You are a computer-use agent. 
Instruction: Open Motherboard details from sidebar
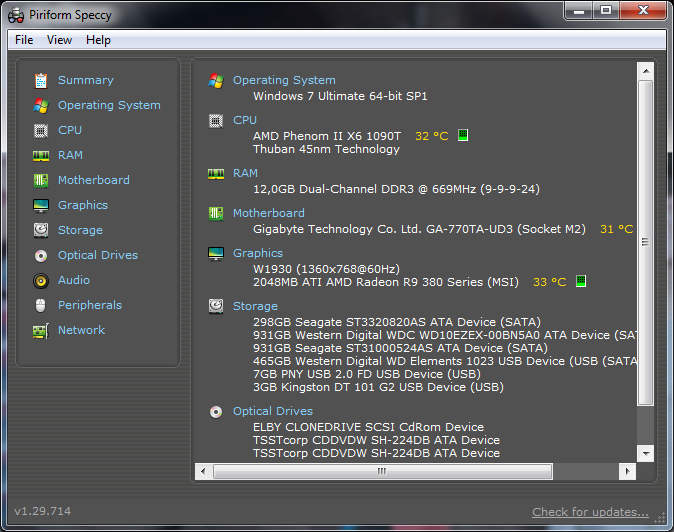click(94, 180)
